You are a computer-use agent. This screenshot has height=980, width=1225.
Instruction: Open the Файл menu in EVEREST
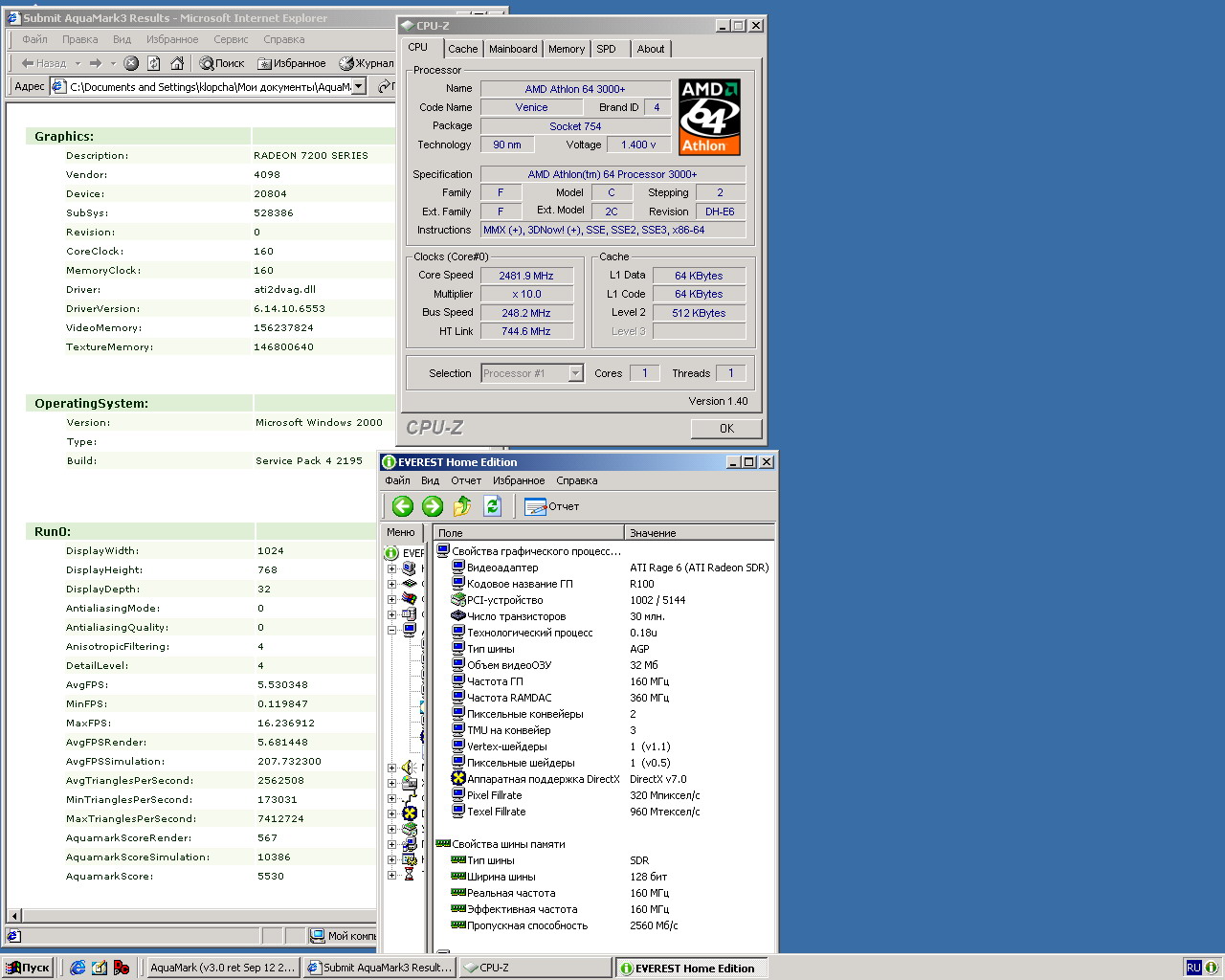tap(397, 480)
